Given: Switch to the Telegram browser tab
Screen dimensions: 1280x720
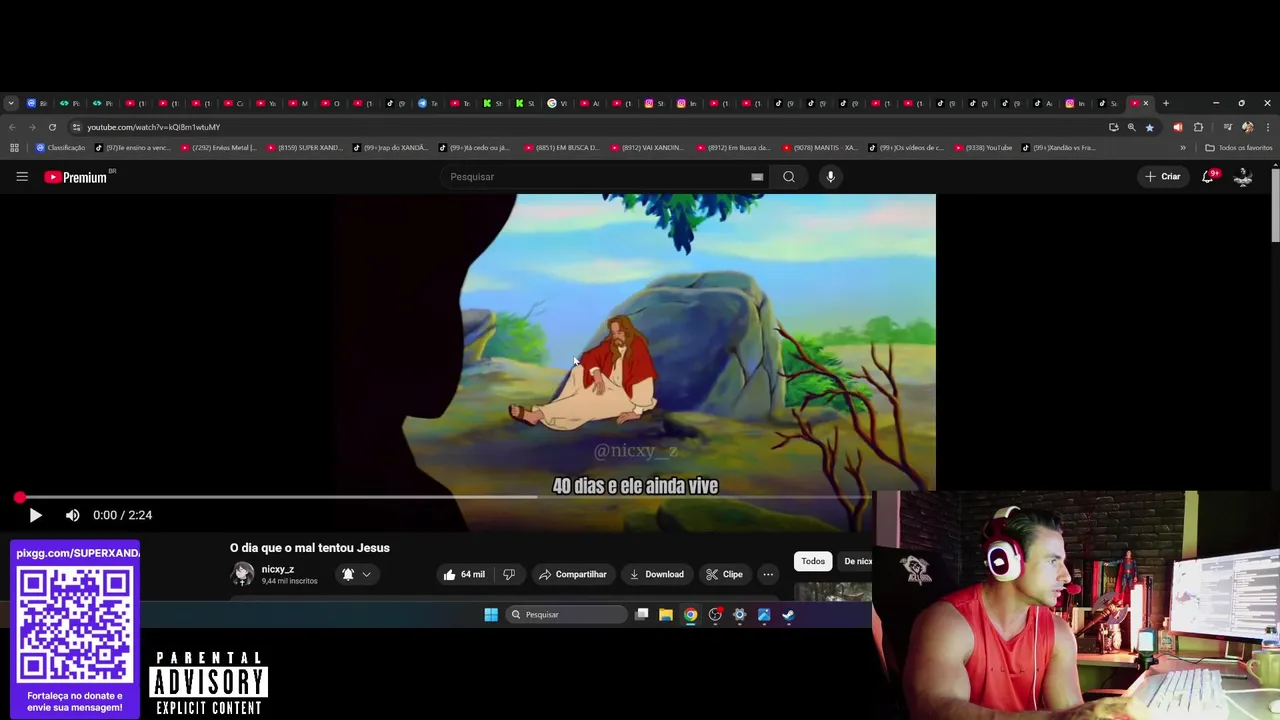Looking at the screenshot, I should point(429,103).
